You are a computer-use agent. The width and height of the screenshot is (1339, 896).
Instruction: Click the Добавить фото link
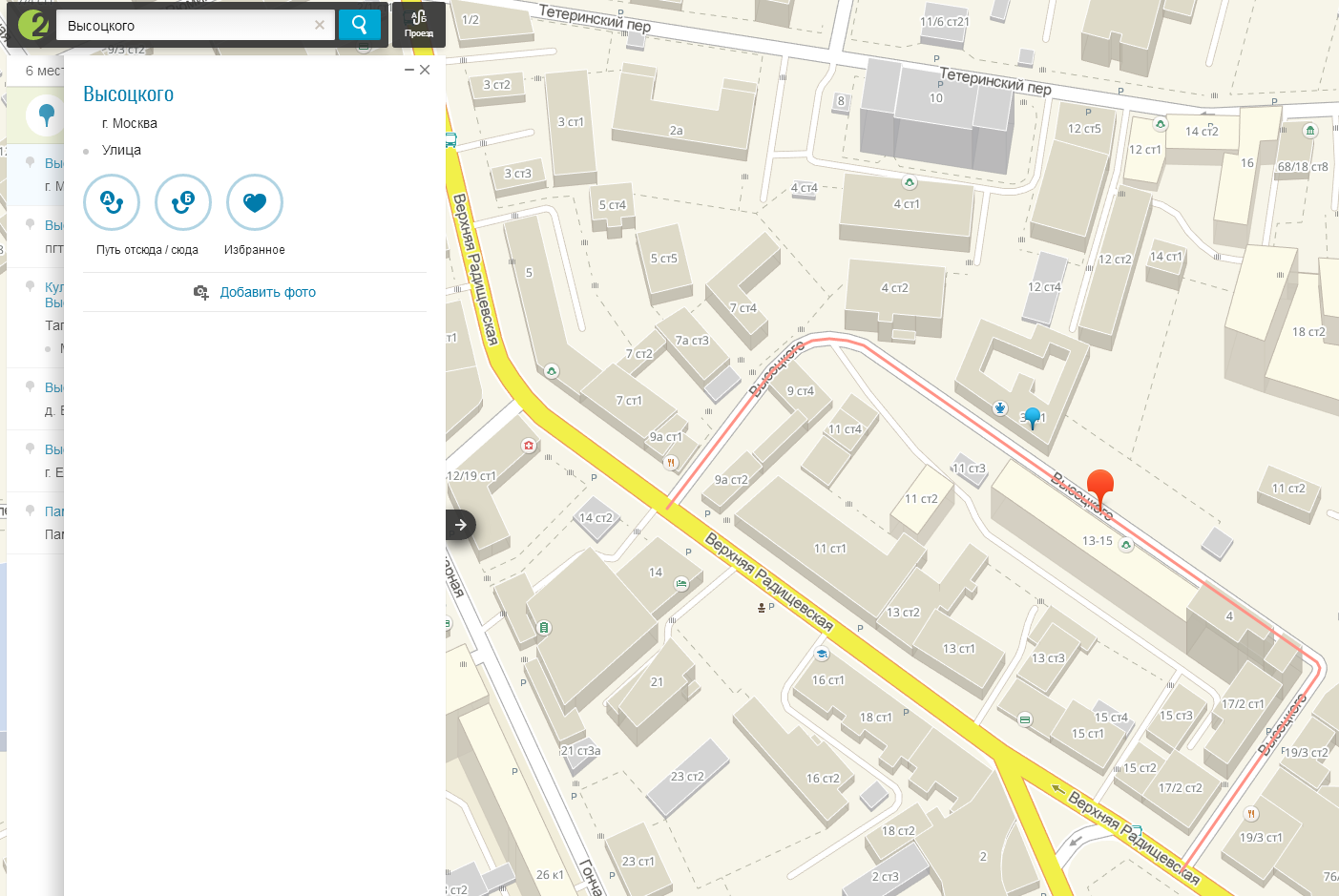pyautogui.click(x=268, y=292)
